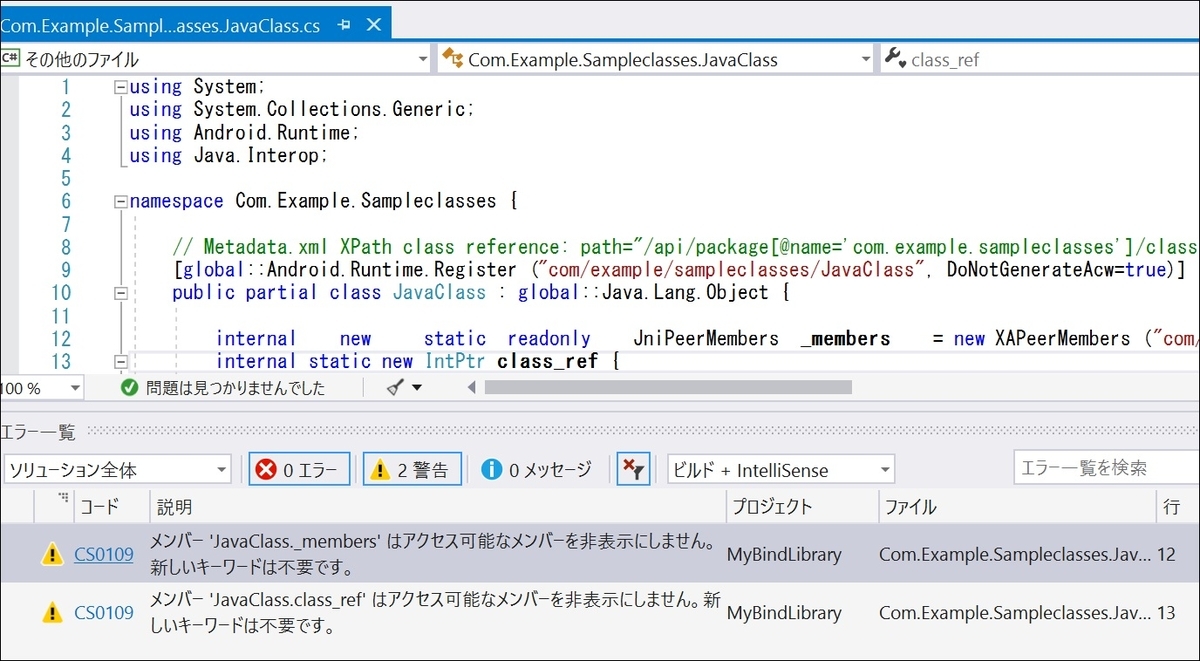The height and width of the screenshot is (661, 1200).
Task: Close the JavaClass.cs tab
Action: pyautogui.click(x=374, y=25)
